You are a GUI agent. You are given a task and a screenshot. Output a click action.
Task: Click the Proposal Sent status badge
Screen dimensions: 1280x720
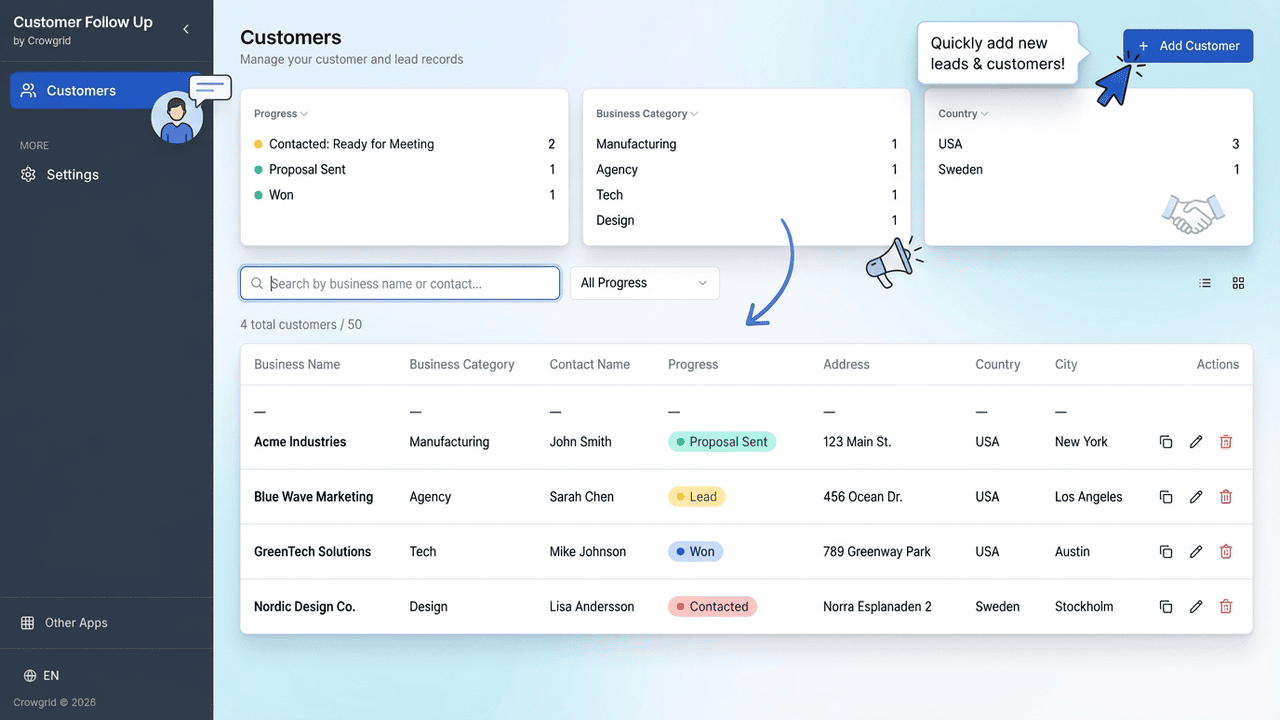pos(722,442)
